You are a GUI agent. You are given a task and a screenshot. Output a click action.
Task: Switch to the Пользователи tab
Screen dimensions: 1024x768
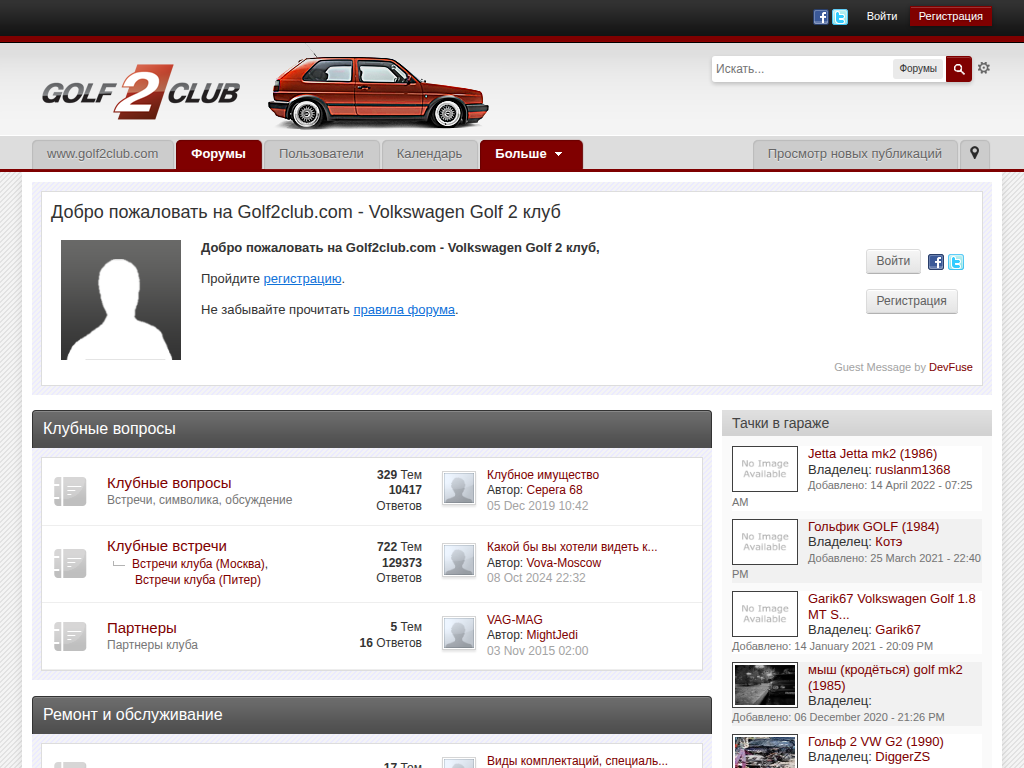[321, 154]
